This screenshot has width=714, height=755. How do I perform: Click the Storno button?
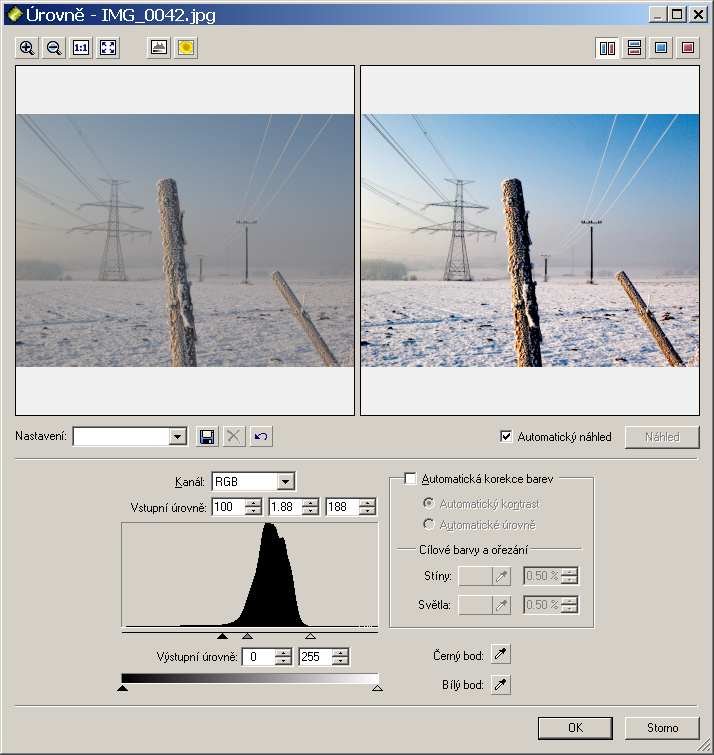pyautogui.click(x=662, y=728)
